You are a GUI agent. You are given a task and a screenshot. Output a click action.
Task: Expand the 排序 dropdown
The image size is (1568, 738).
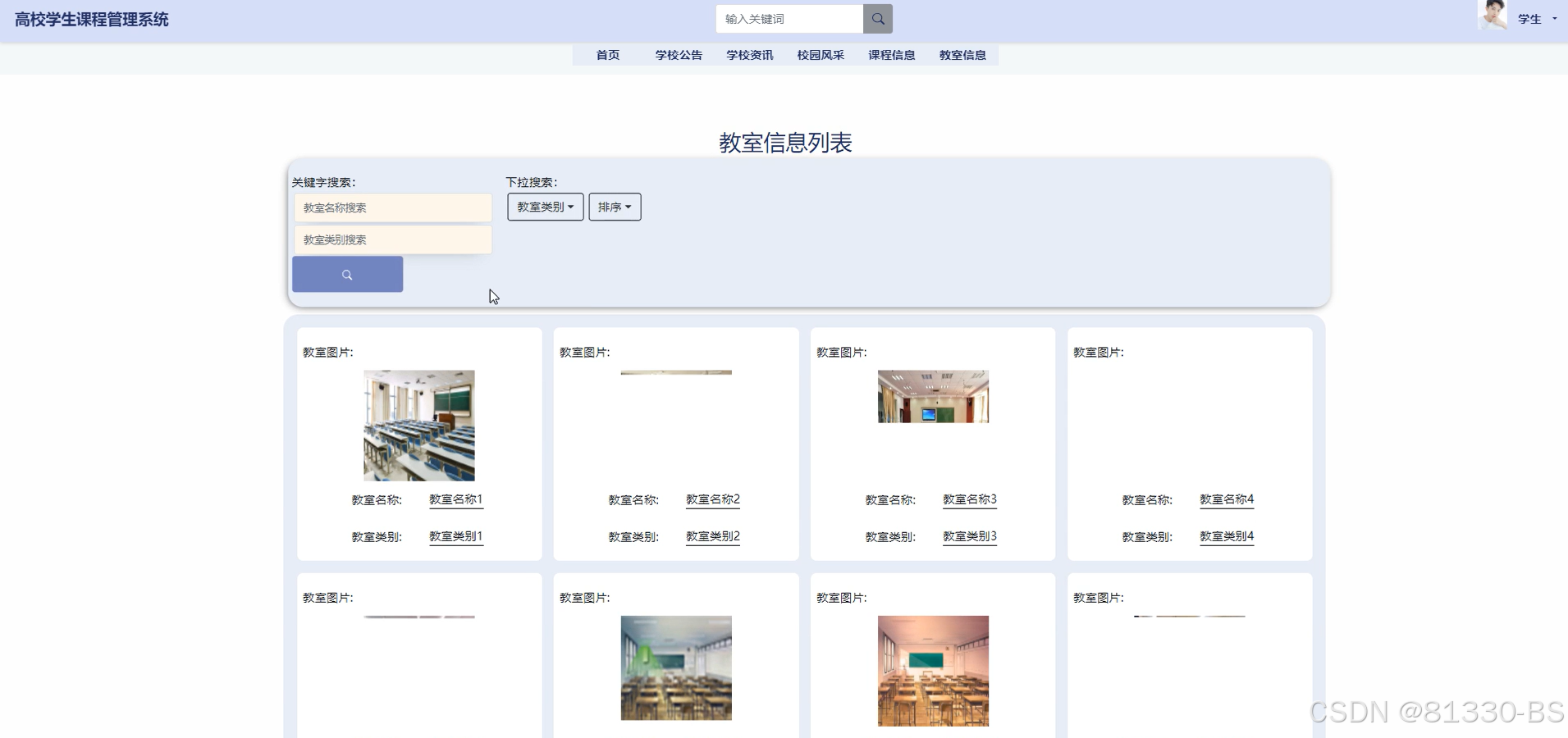tap(615, 207)
